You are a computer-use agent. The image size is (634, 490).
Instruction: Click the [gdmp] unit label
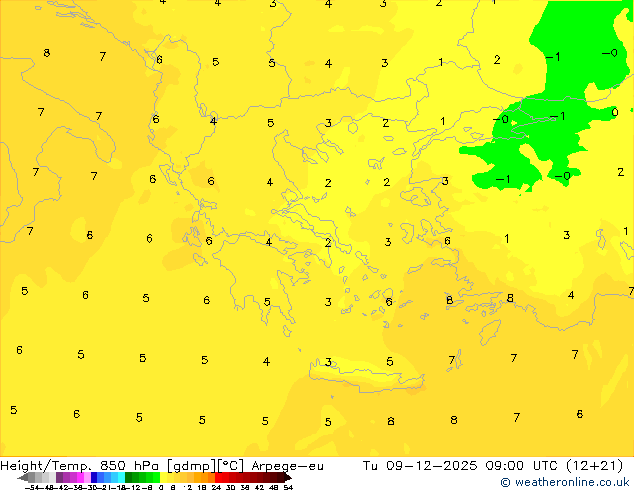click(192, 466)
